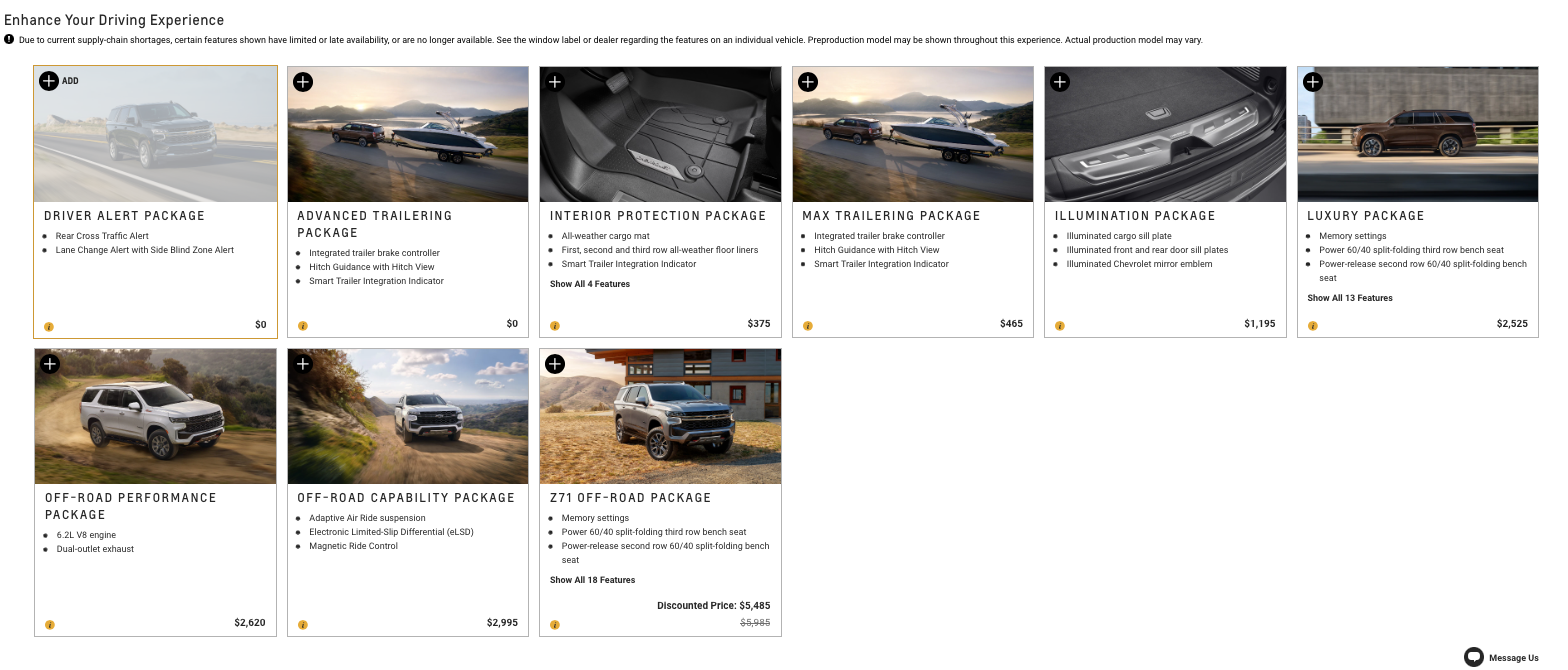Open info icon for Off-Road Capability Package
This screenshot has height=670, width=1568.
(303, 625)
